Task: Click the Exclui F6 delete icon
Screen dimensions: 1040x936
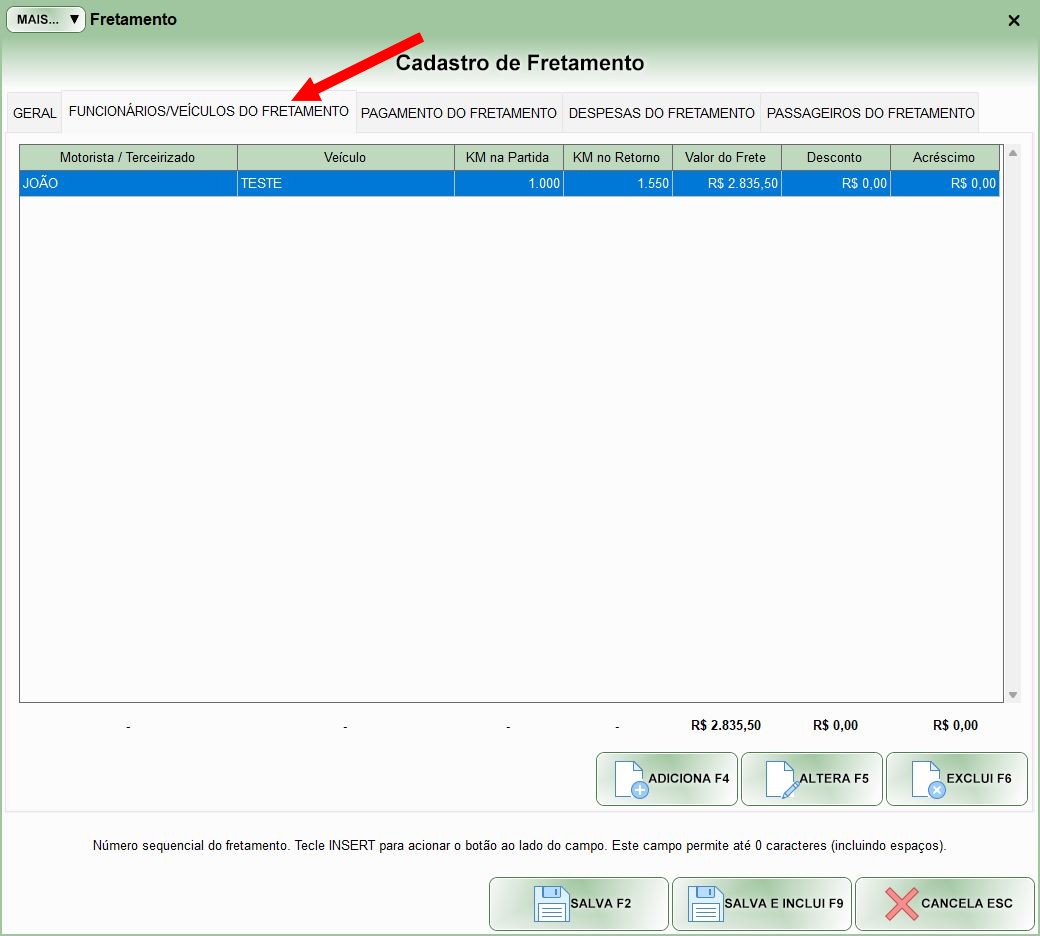Action: (x=926, y=779)
